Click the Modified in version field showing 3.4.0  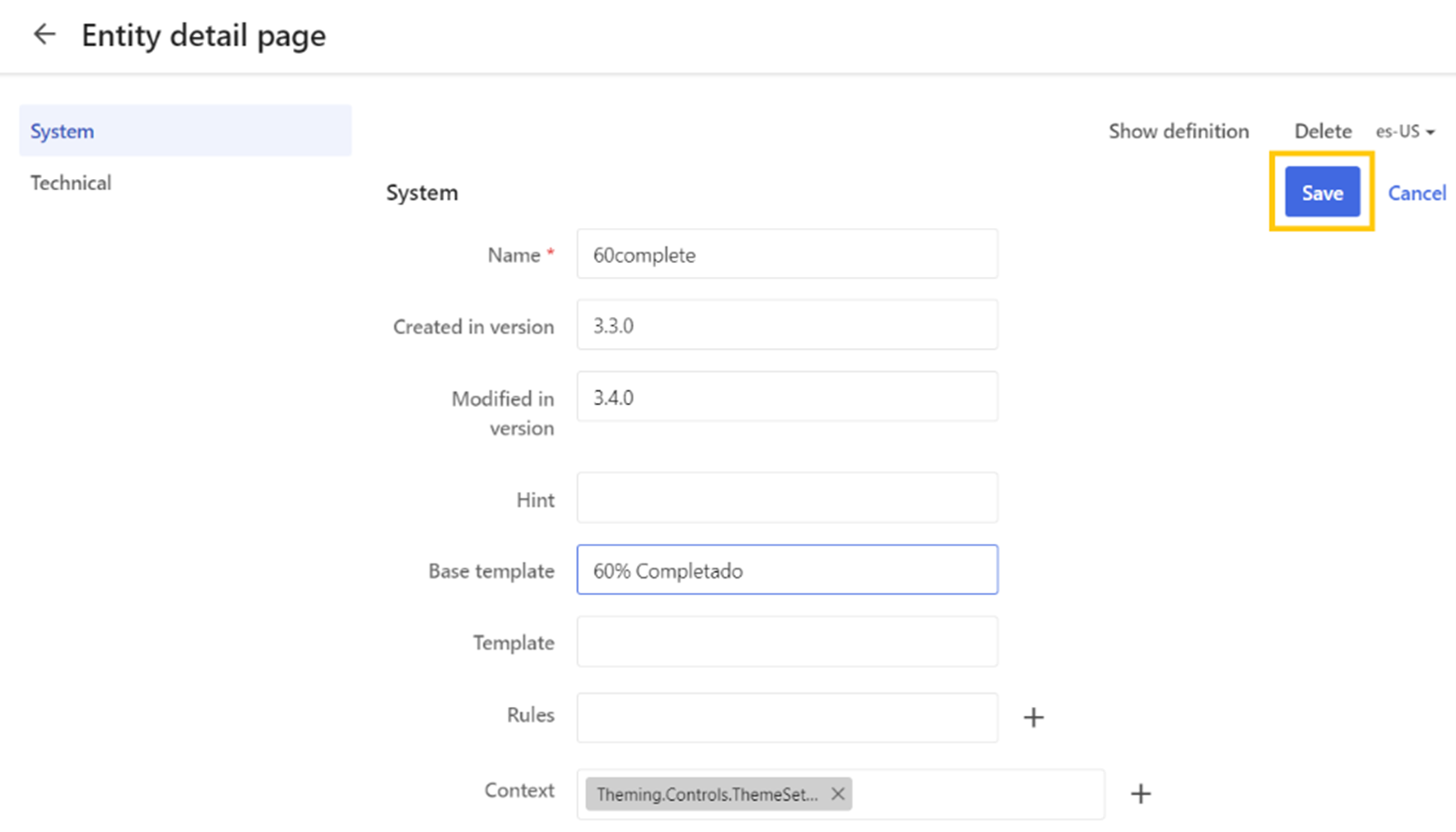coord(787,396)
